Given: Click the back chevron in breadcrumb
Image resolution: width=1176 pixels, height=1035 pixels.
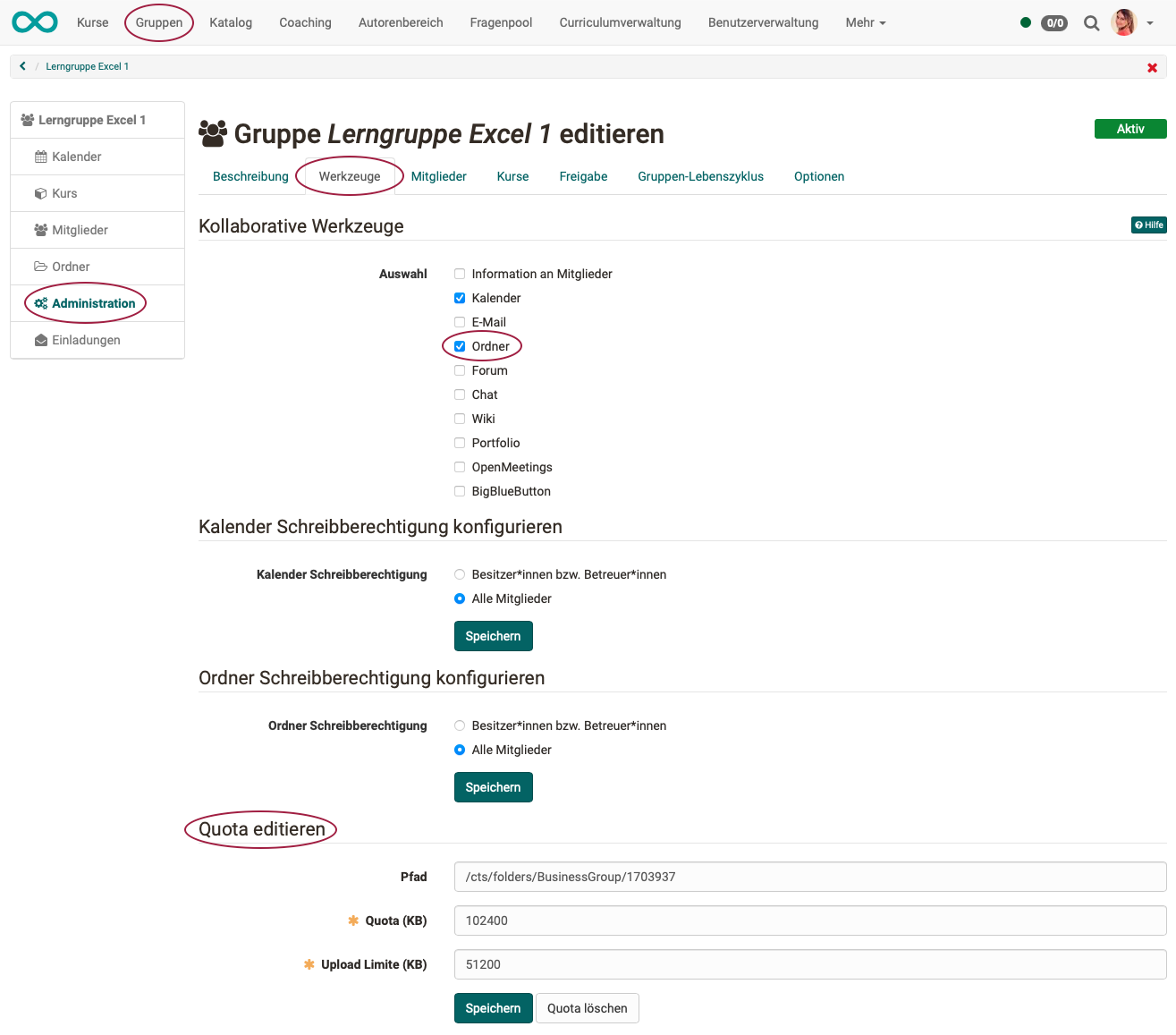Looking at the screenshot, I should (x=23, y=66).
